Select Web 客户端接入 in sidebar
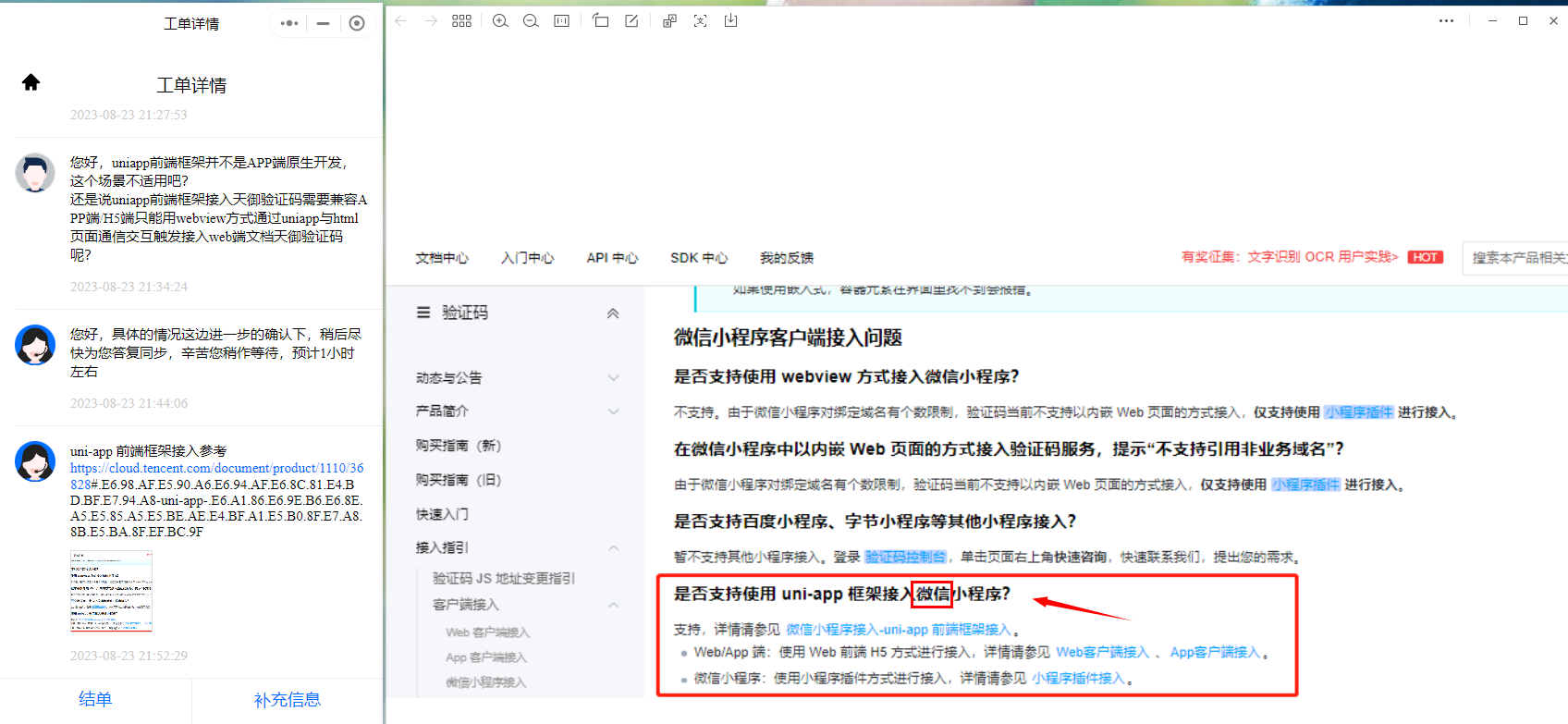The width and height of the screenshot is (1568, 724). click(488, 632)
